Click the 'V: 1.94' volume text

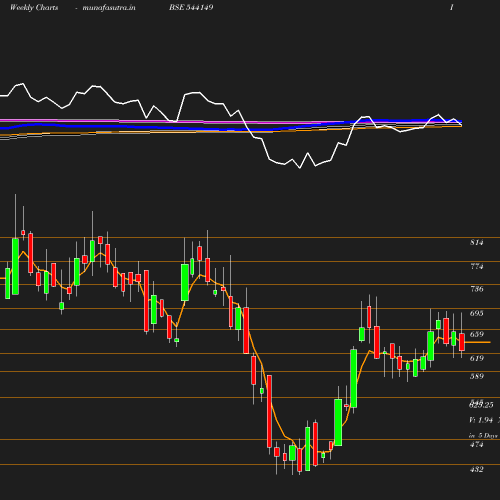[481, 420]
